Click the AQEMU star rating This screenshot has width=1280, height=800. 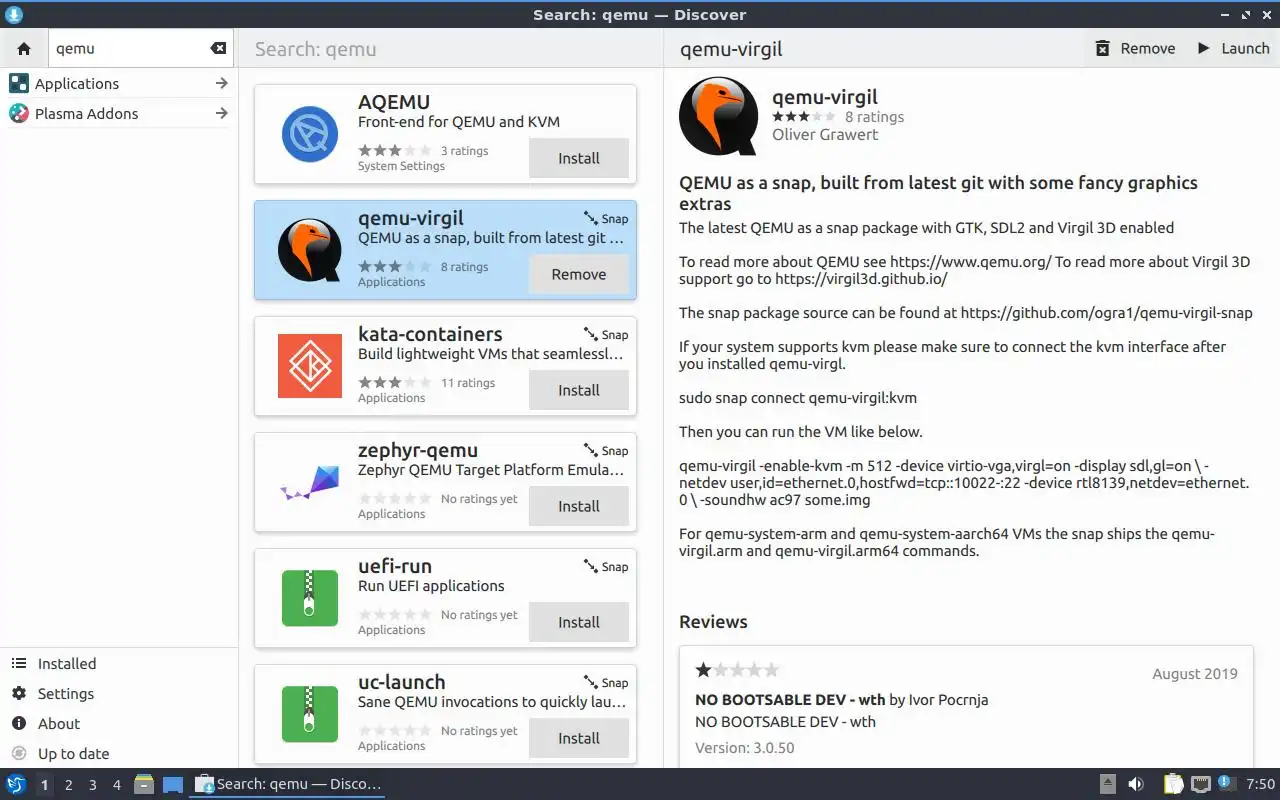[395, 150]
